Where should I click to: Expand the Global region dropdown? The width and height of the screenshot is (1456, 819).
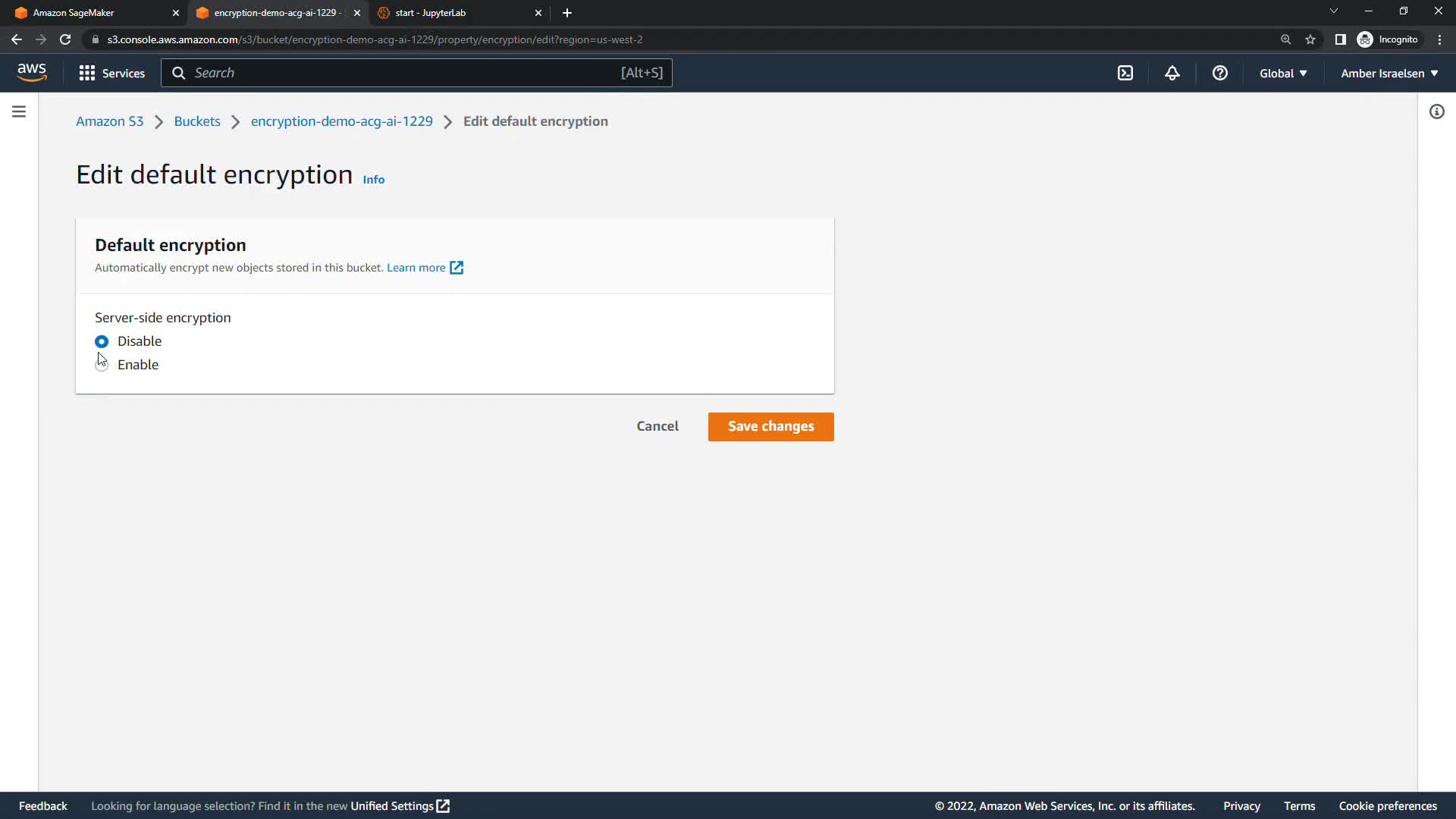pyautogui.click(x=1283, y=73)
